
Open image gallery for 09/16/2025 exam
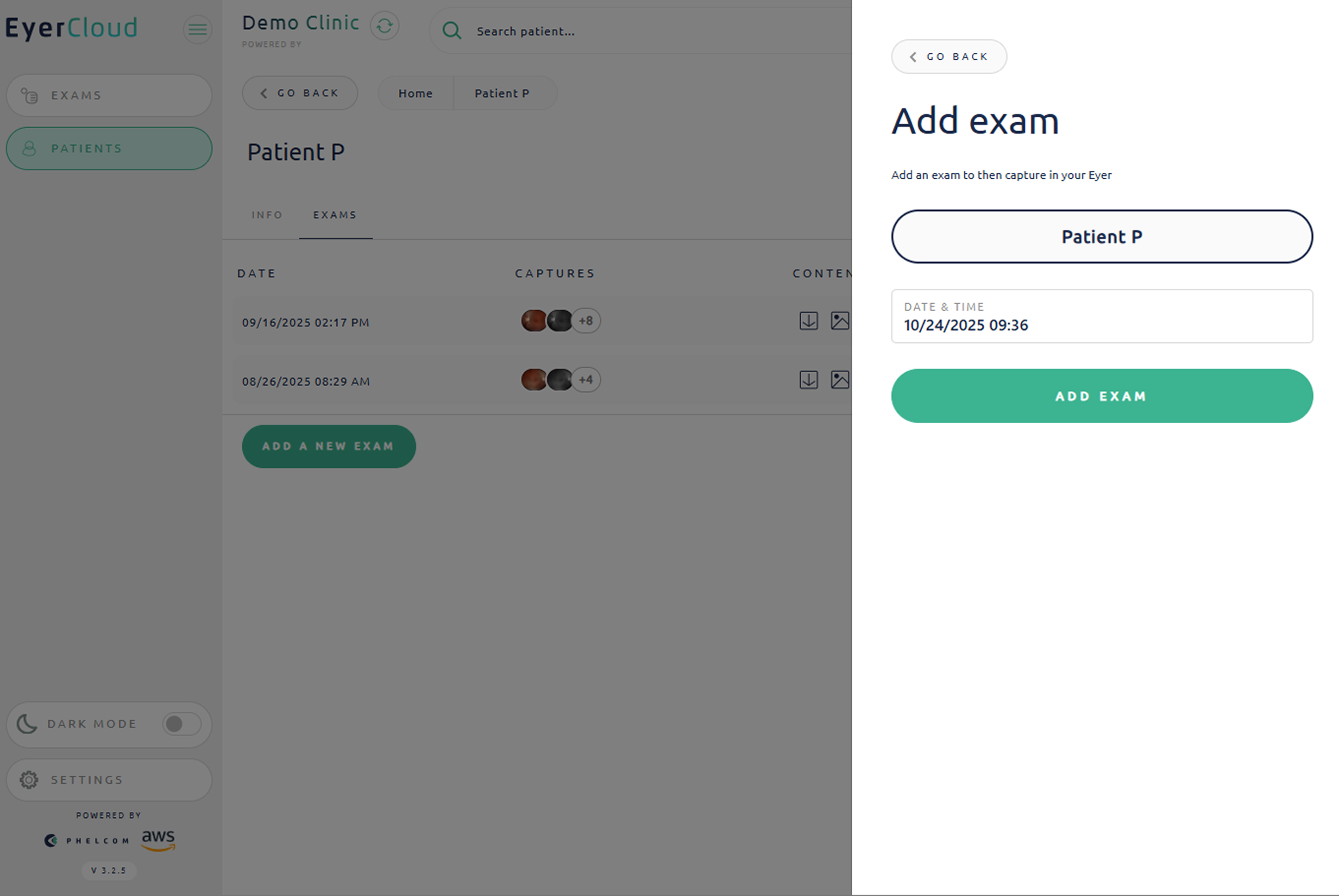click(x=839, y=320)
